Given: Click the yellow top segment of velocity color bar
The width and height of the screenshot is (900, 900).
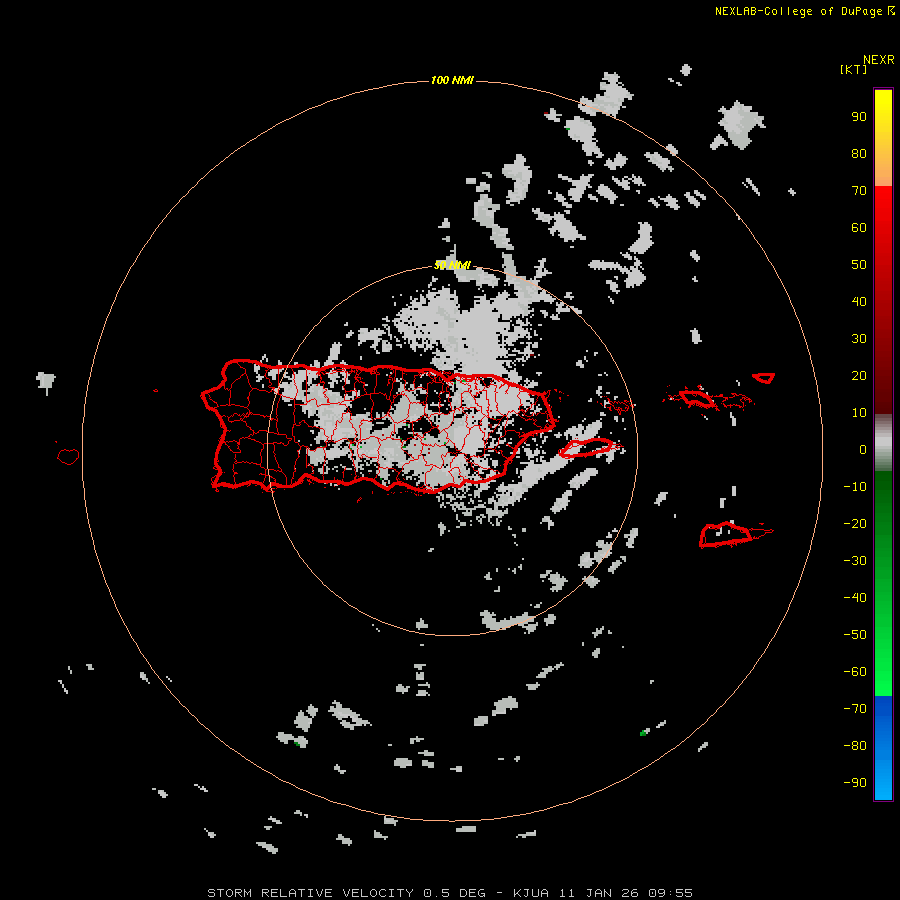Looking at the screenshot, I should point(883,137).
